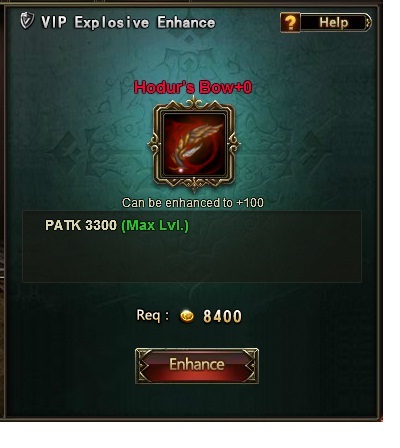This screenshot has height=448, width=400.
Task: Click the feathered bow artwork inside the slot
Action: click(194, 145)
